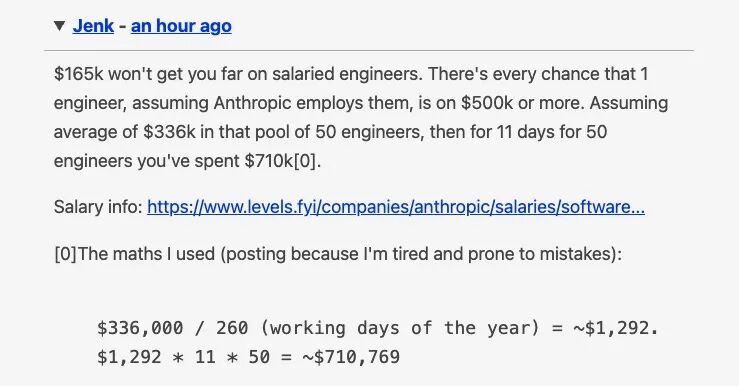Open the Jenk user profile link
The image size is (739, 386).
point(93,26)
